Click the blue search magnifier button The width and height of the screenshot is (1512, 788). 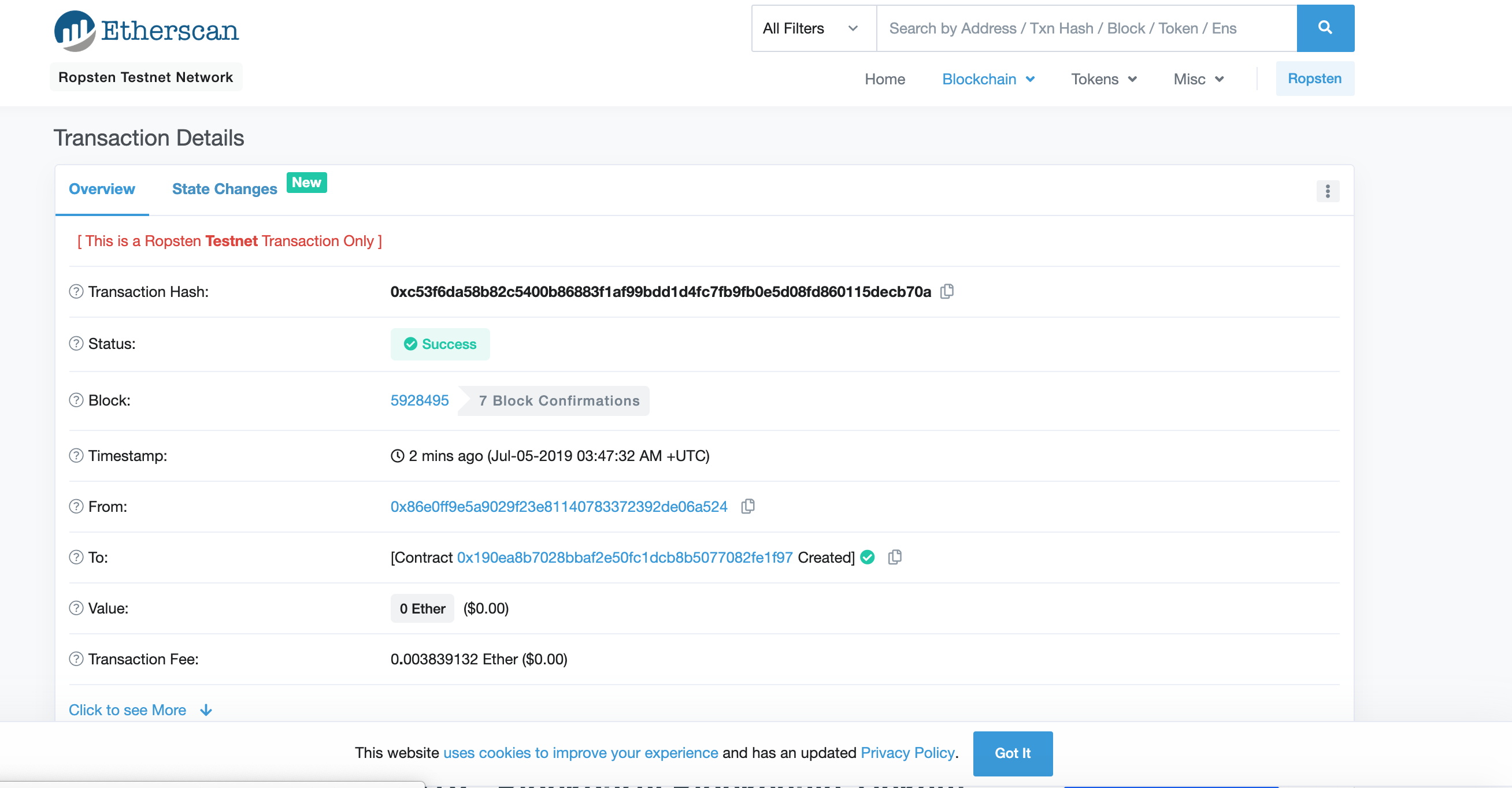[x=1325, y=28]
